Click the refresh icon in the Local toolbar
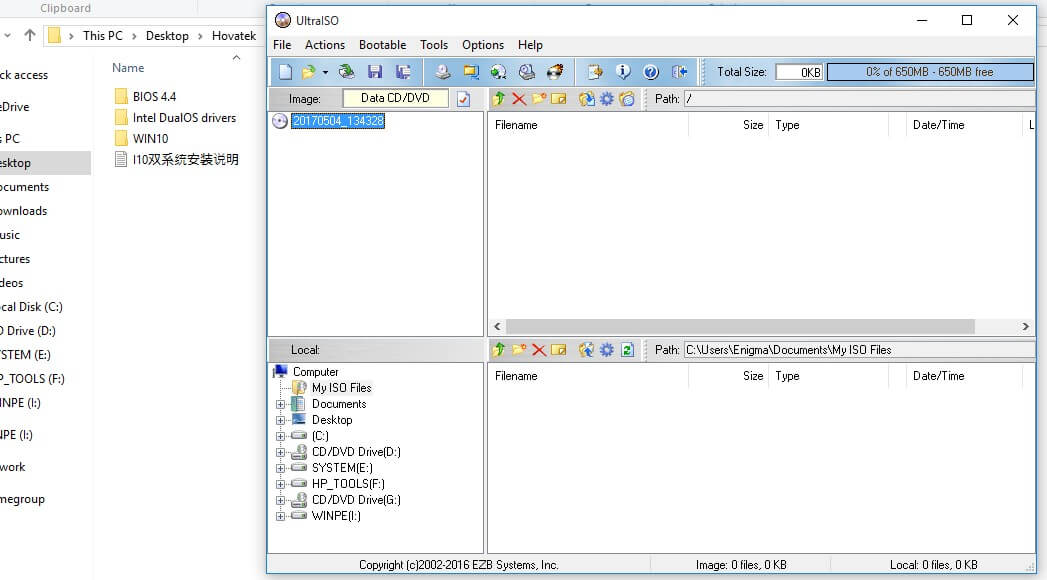Viewport: 1047px width, 580px height. tap(627, 350)
